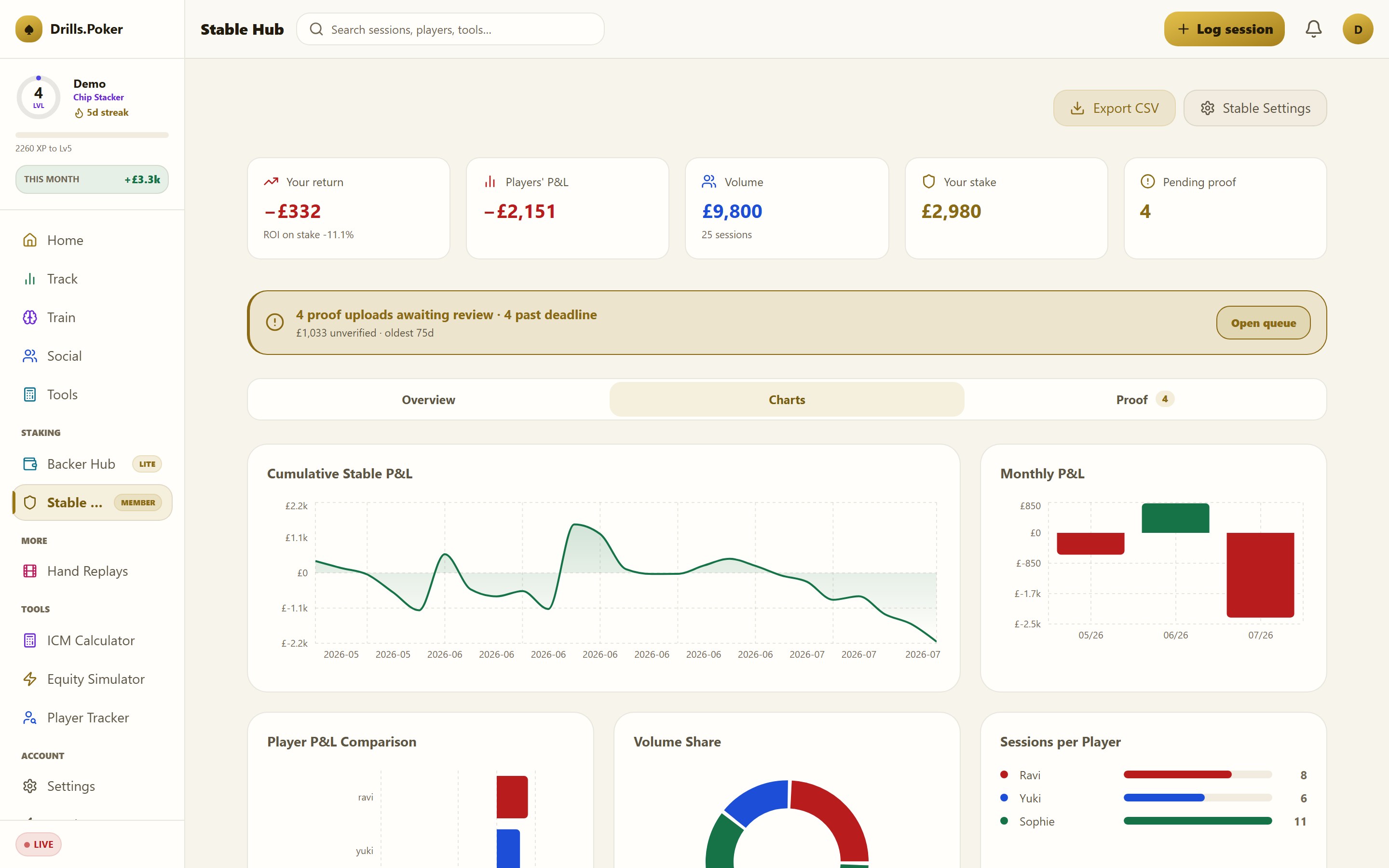This screenshot has width=1389, height=868.
Task: Open the D user avatar menu
Action: click(1358, 29)
